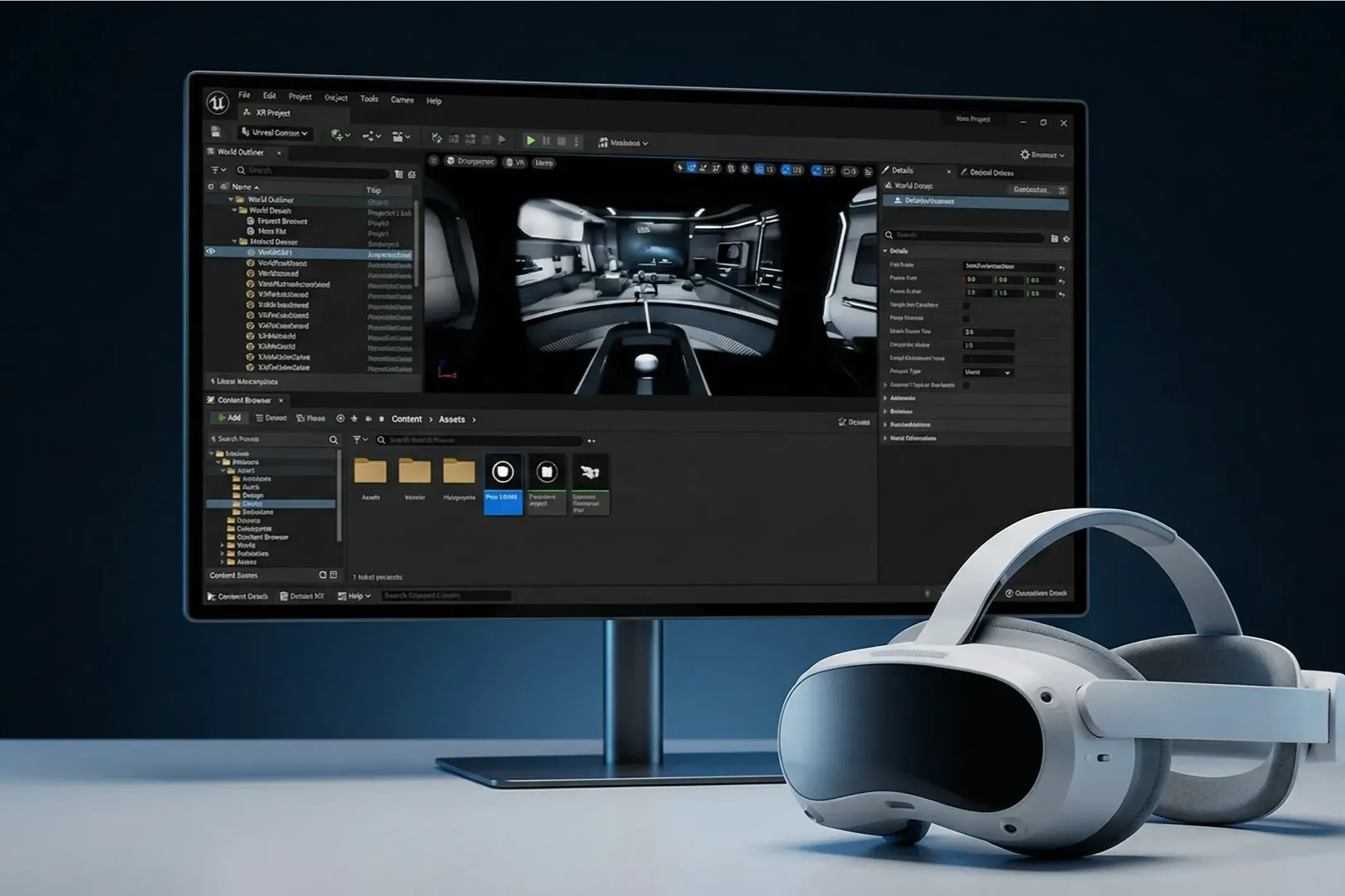1345x896 pixels.
Task: Select the Content Browser folder in tree
Action: coord(257,537)
